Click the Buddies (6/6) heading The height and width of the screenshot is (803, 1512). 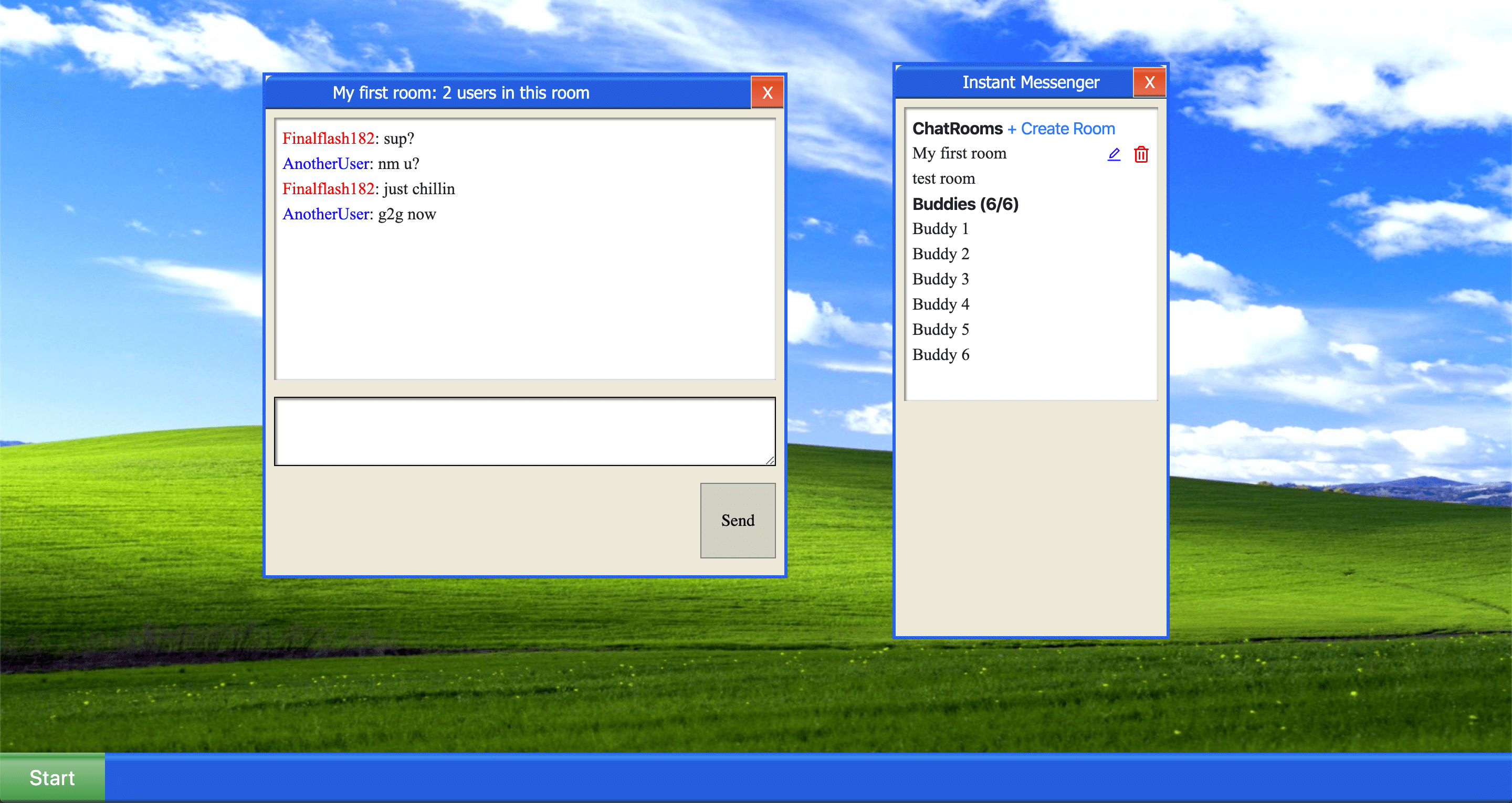(x=965, y=204)
